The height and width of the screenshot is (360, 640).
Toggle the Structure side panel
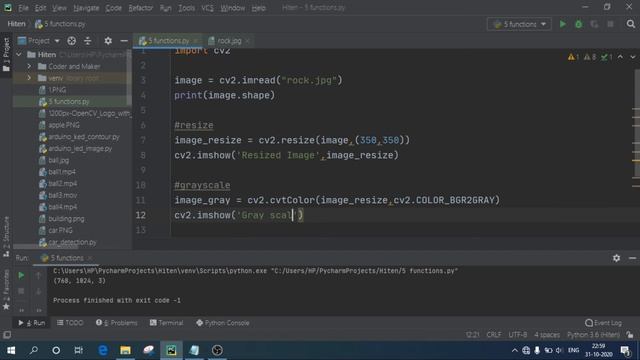pyautogui.click(x=6, y=237)
